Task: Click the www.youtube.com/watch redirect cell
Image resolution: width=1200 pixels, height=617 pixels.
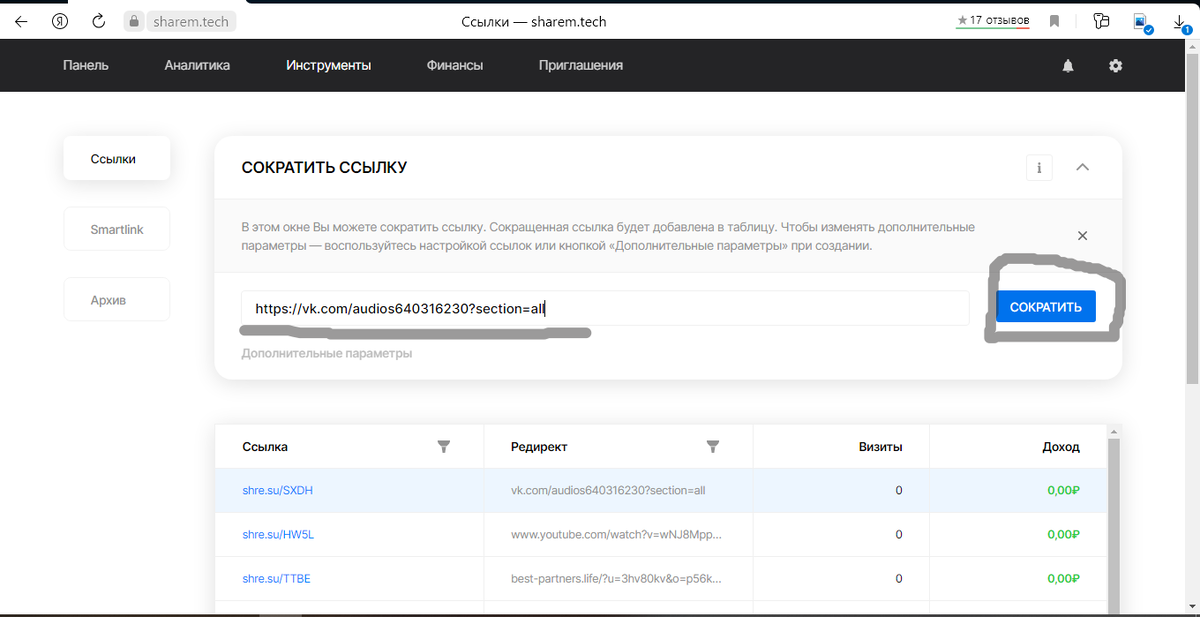Action: coord(616,535)
